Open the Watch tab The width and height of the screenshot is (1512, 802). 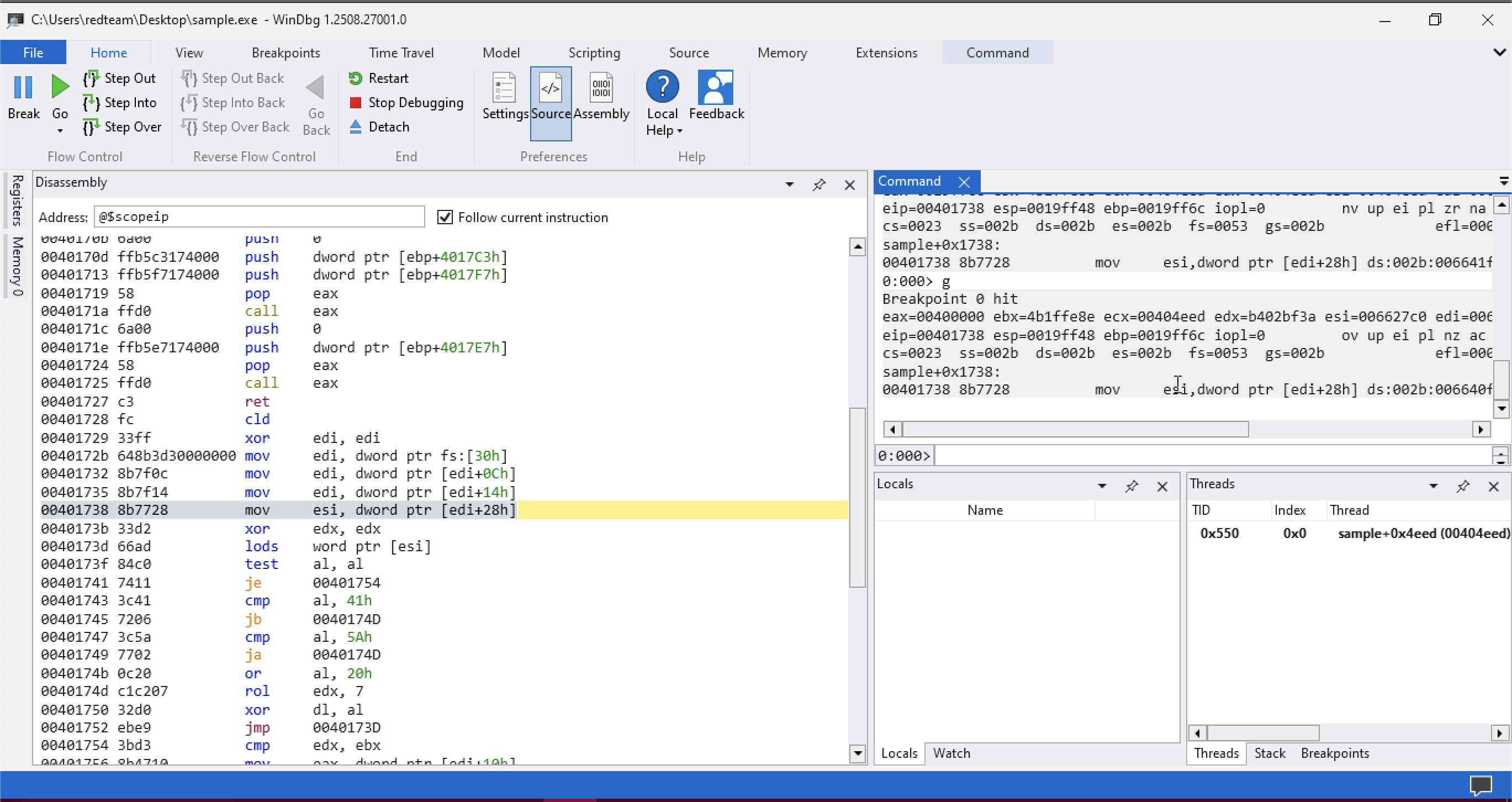[x=951, y=753]
